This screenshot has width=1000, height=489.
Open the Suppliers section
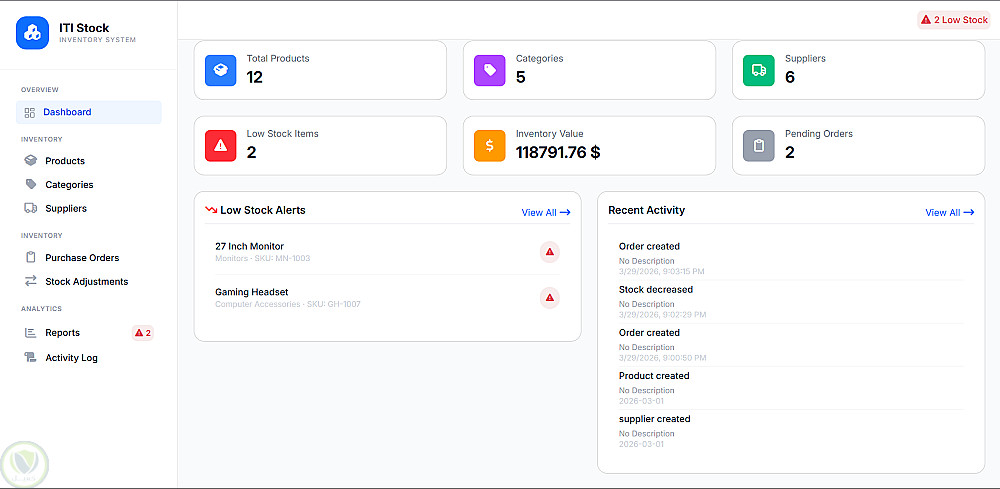[x=66, y=209]
